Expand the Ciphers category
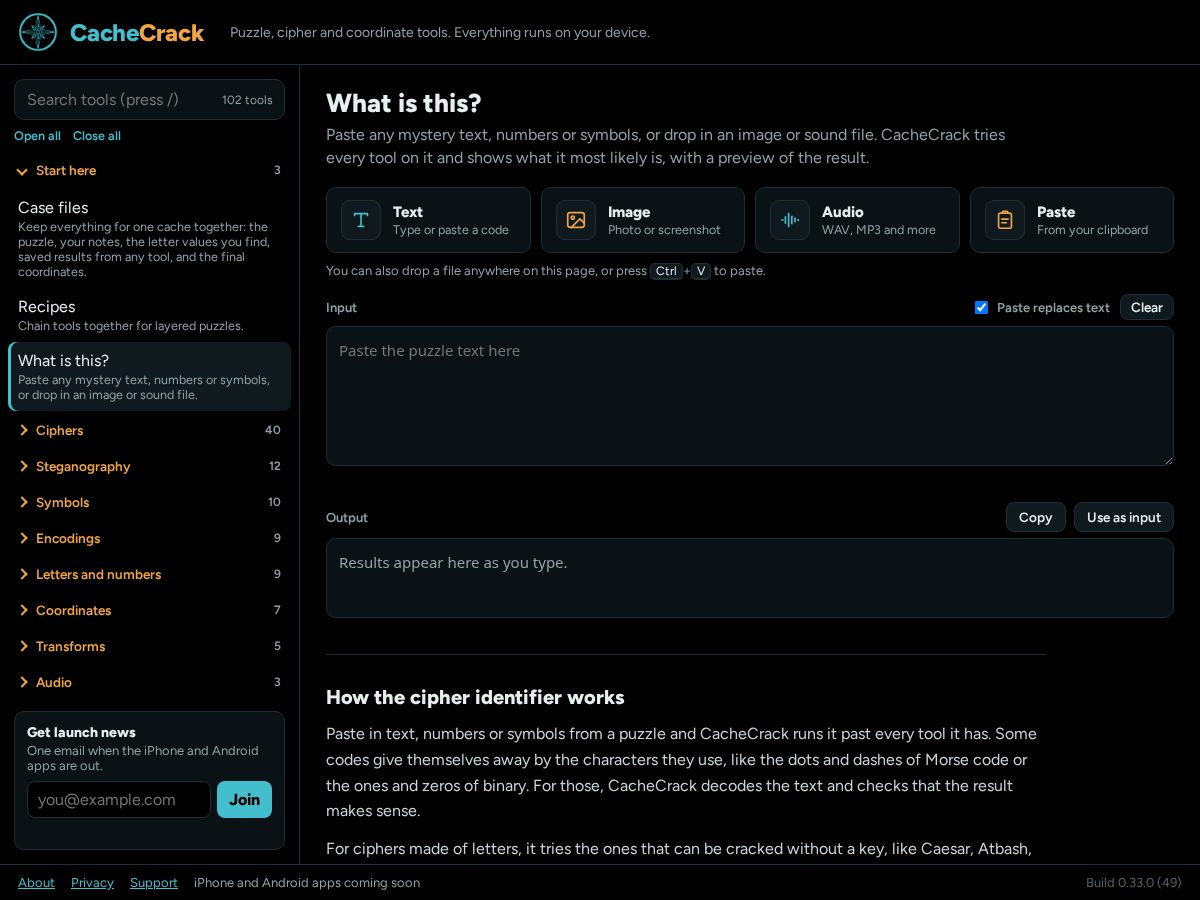 149,430
